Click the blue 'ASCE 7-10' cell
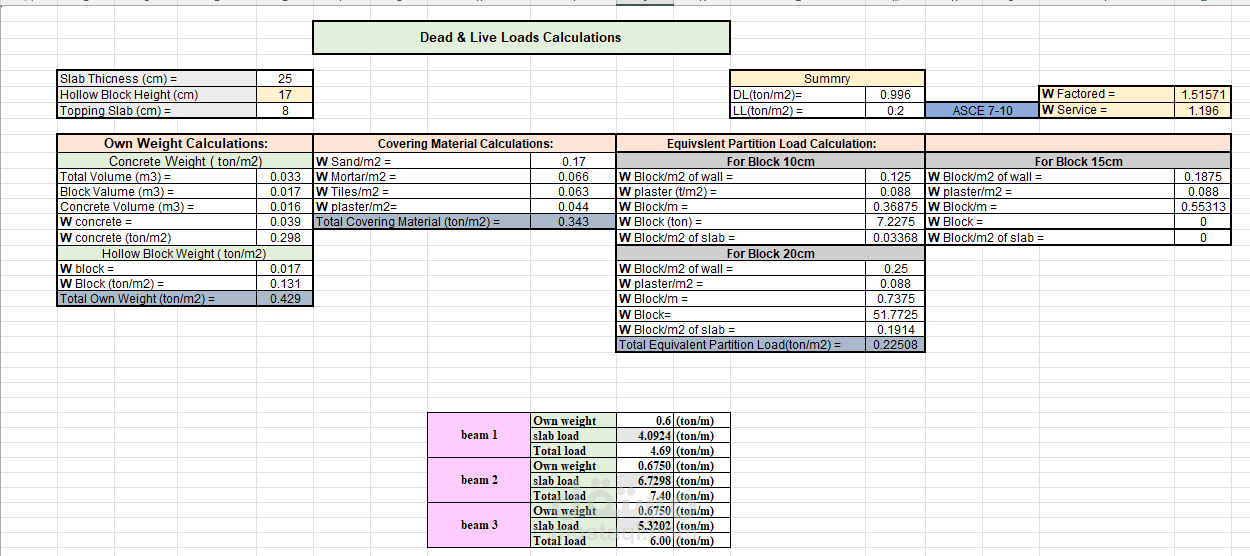1250x556 pixels. click(x=982, y=111)
